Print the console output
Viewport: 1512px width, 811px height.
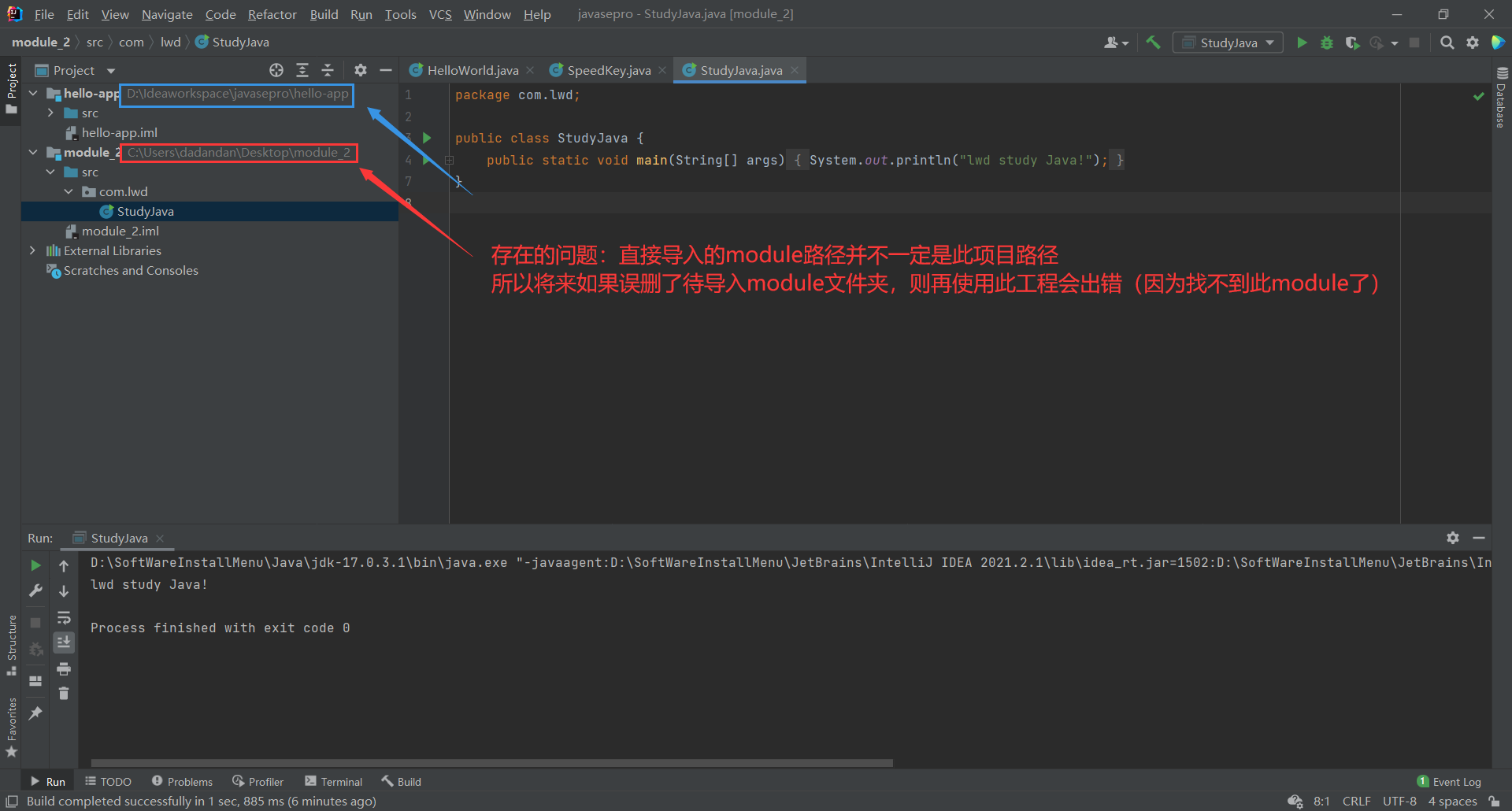pos(64,668)
